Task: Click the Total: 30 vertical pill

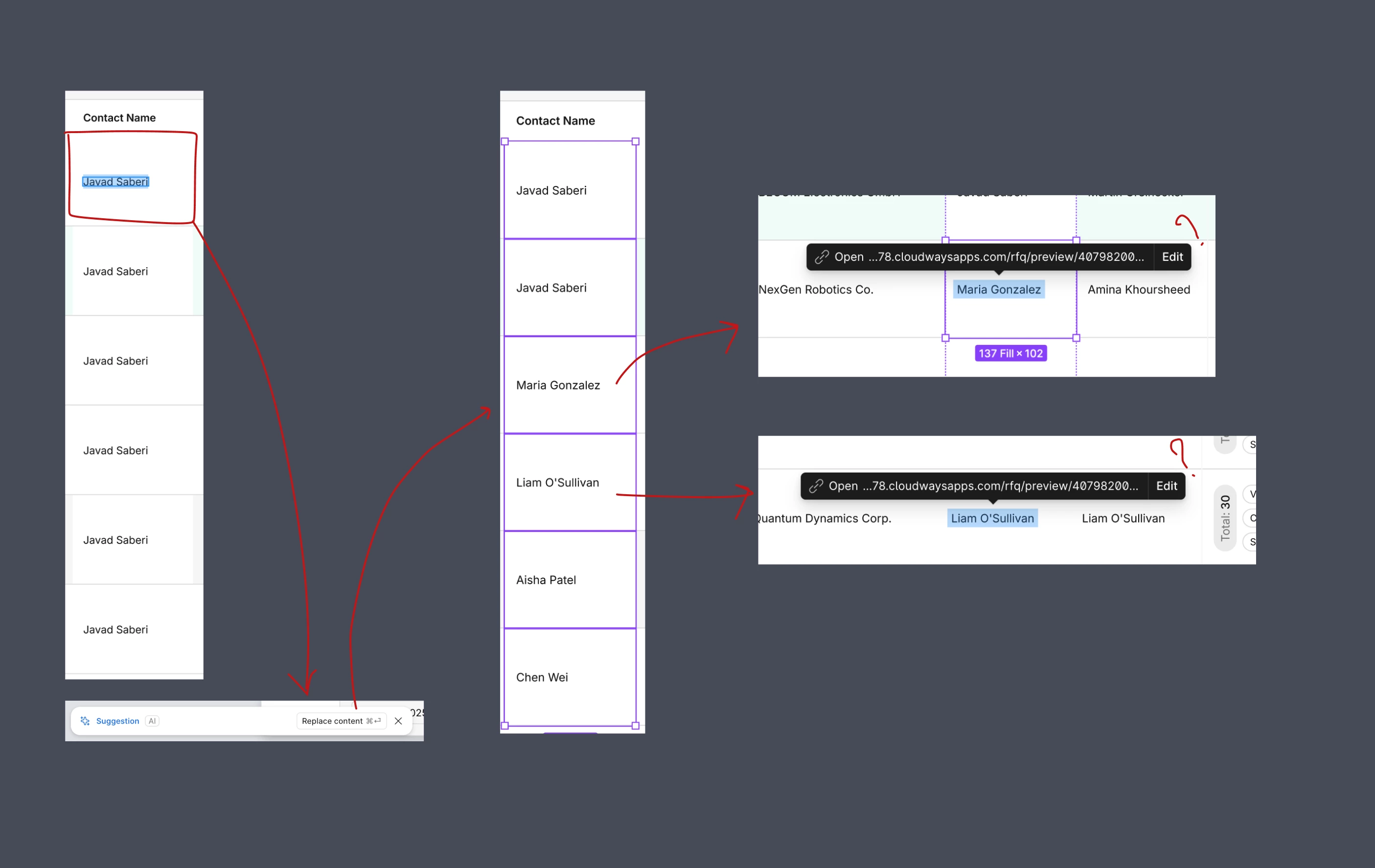Action: click(x=1224, y=517)
